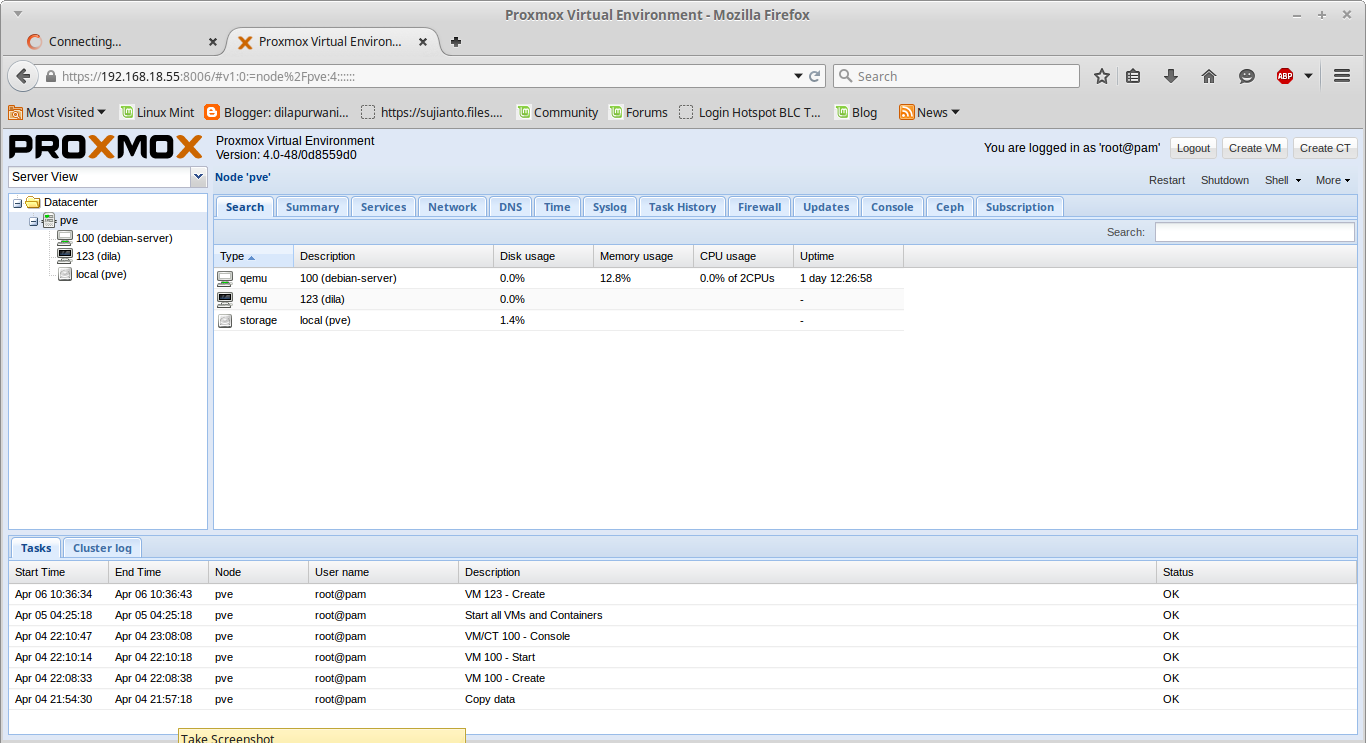Image resolution: width=1366 pixels, height=743 pixels.
Task: Open the Linux Mint bookmark
Action: [157, 112]
